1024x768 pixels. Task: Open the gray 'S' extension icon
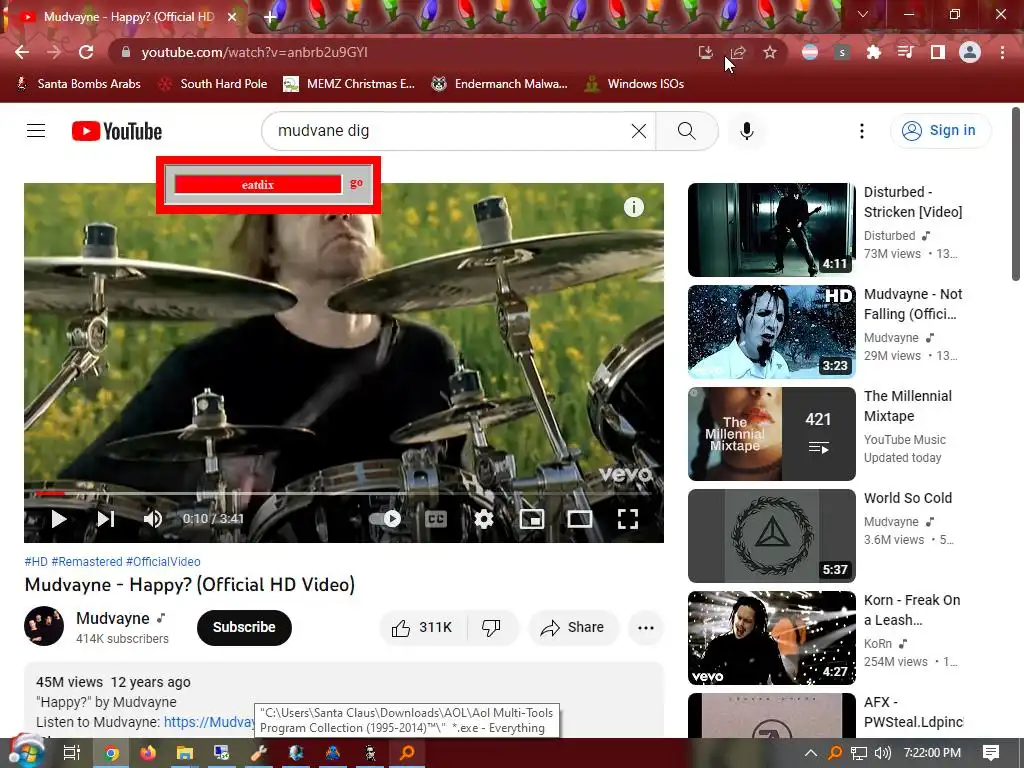click(x=842, y=52)
